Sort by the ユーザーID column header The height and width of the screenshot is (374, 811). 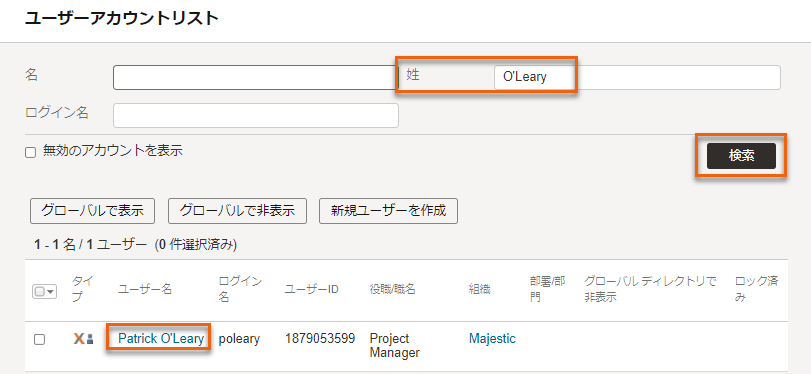[311, 289]
